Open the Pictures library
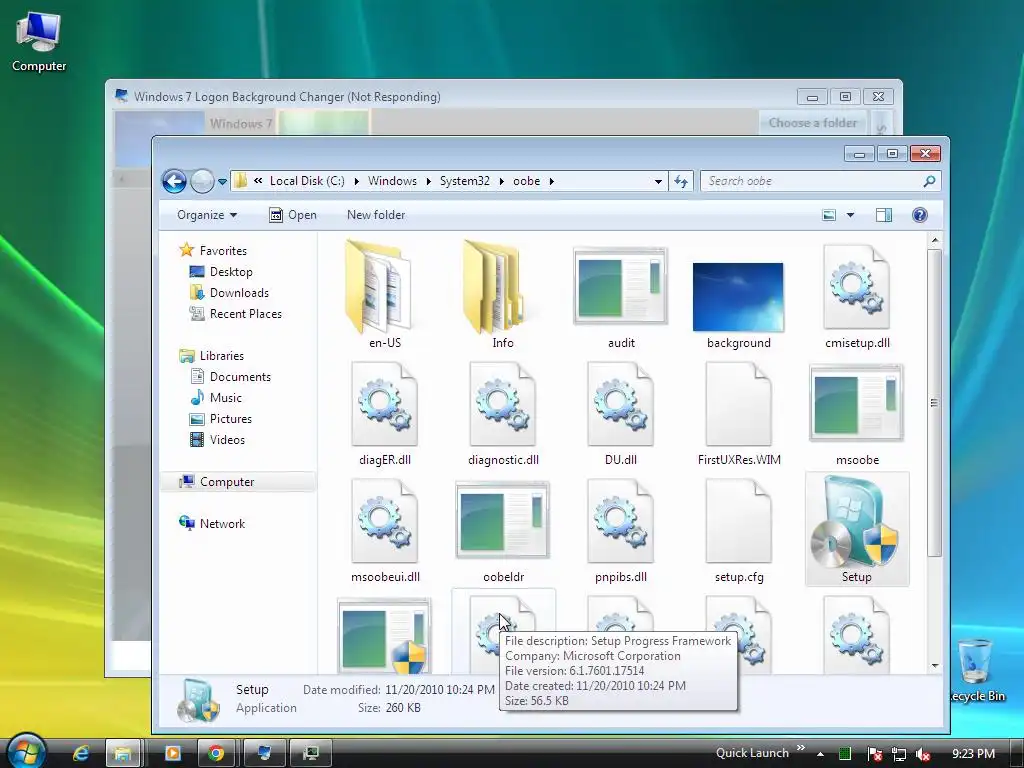 221,419
